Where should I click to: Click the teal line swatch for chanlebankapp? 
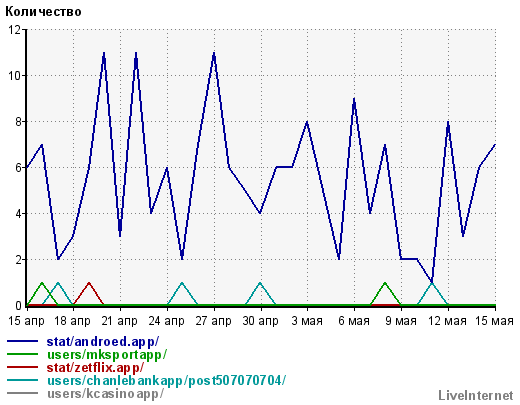(22, 380)
